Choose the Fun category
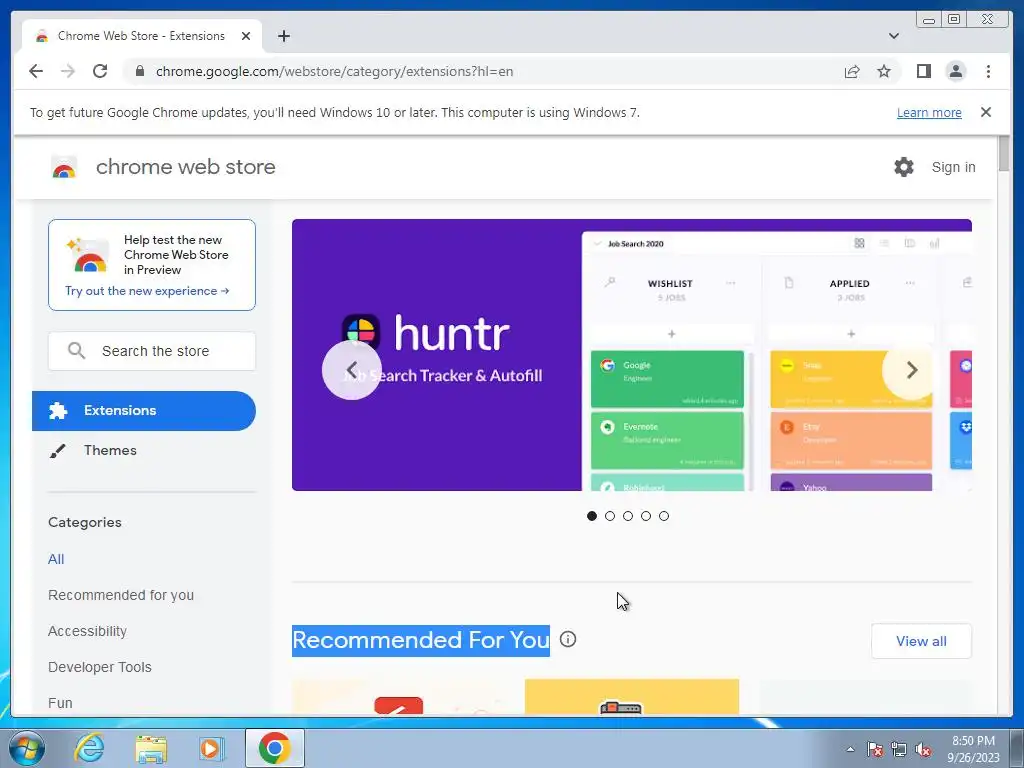 pyautogui.click(x=60, y=703)
